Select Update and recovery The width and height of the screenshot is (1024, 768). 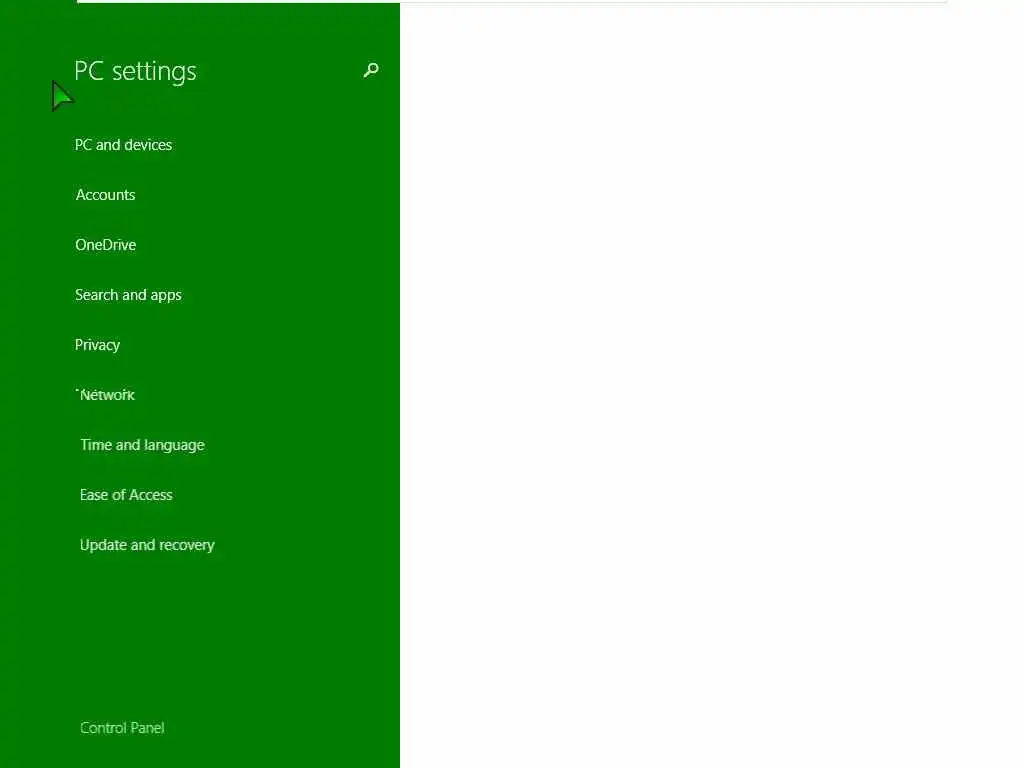tap(147, 545)
